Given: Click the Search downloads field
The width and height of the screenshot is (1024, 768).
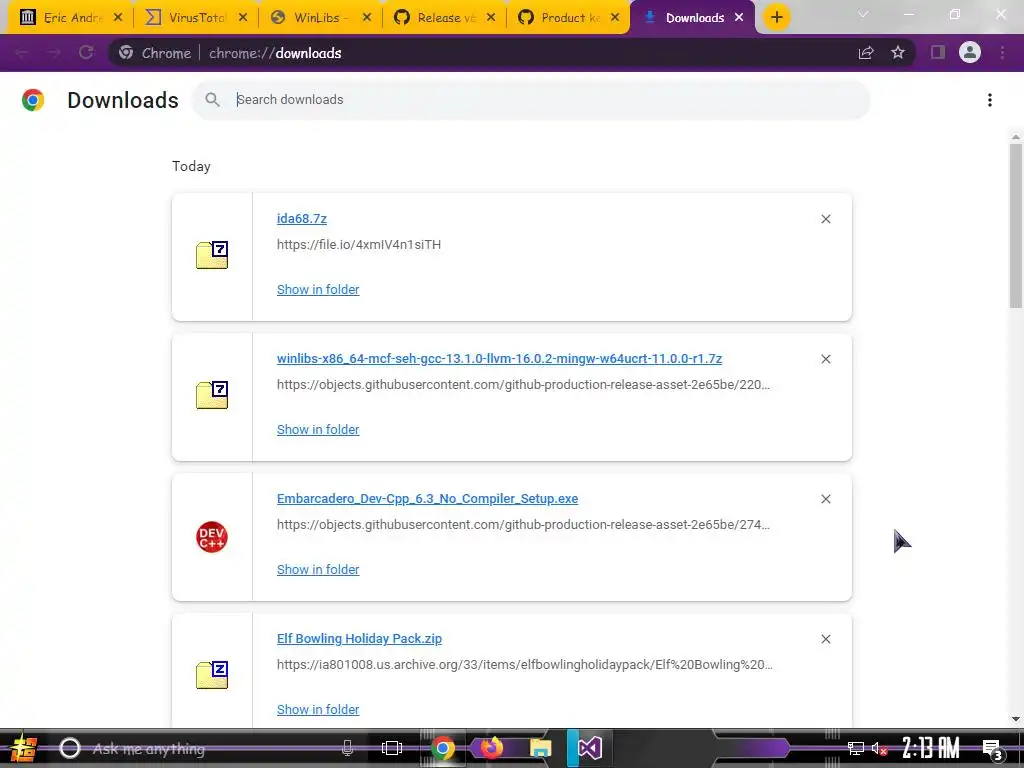Looking at the screenshot, I should tap(531, 99).
